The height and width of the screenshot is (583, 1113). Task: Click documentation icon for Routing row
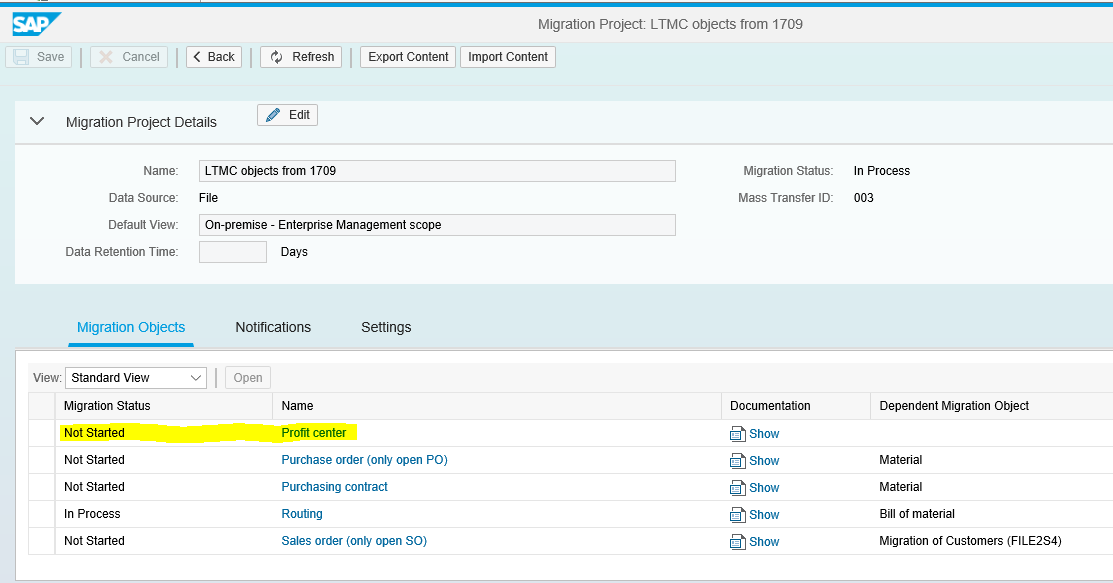(x=738, y=515)
